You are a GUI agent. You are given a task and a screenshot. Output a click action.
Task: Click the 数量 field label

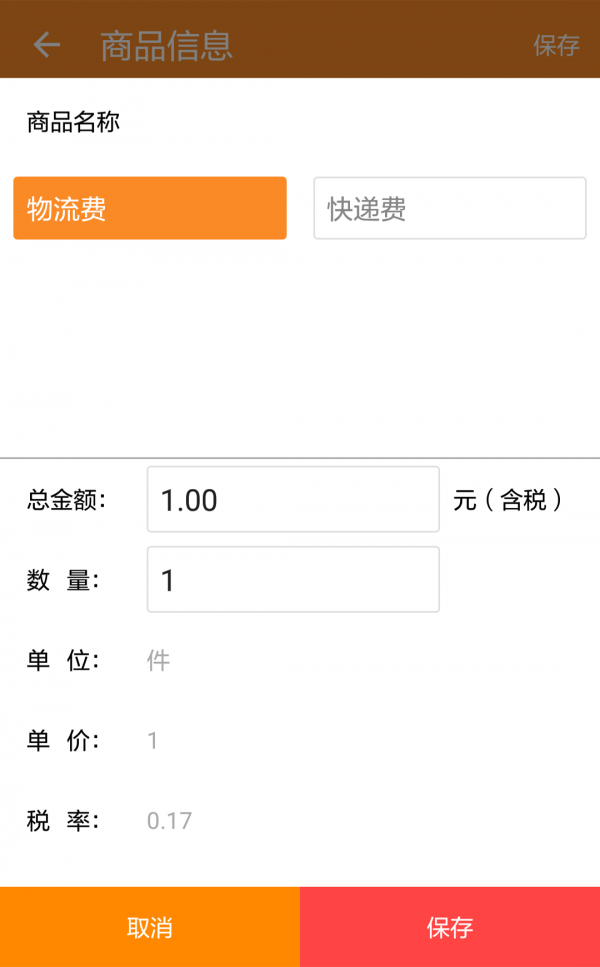click(63, 580)
